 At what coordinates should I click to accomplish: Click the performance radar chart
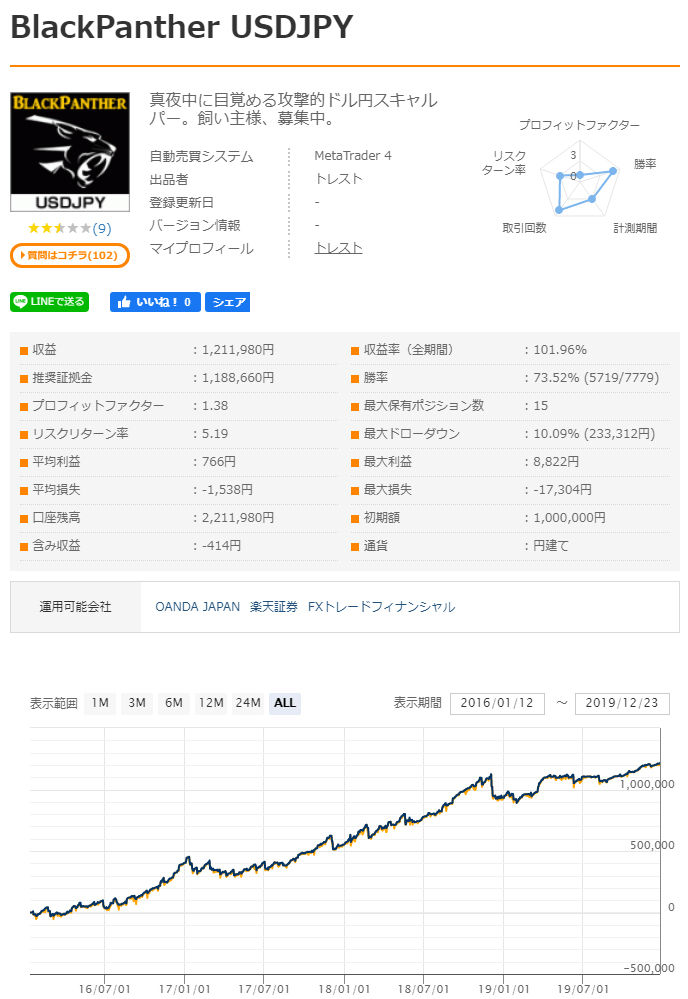tap(580, 178)
